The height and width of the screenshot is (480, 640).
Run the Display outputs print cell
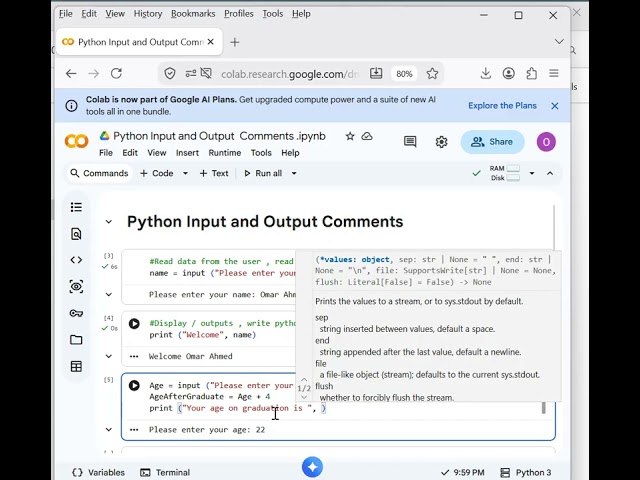coord(134,324)
